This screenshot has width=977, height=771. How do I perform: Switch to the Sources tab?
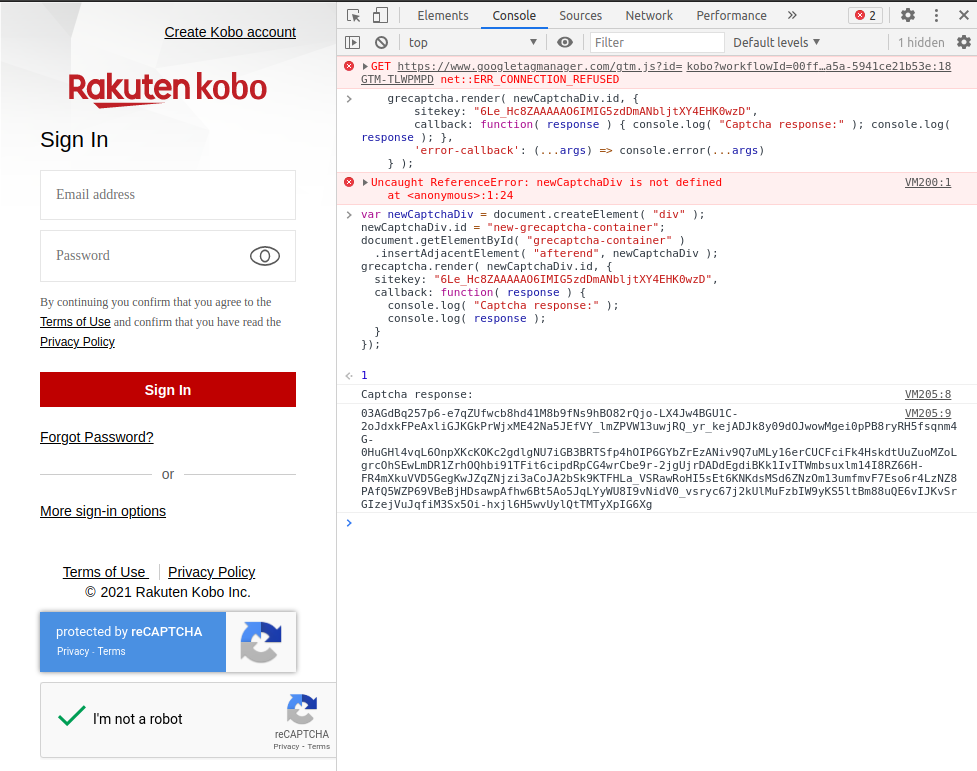click(x=580, y=16)
